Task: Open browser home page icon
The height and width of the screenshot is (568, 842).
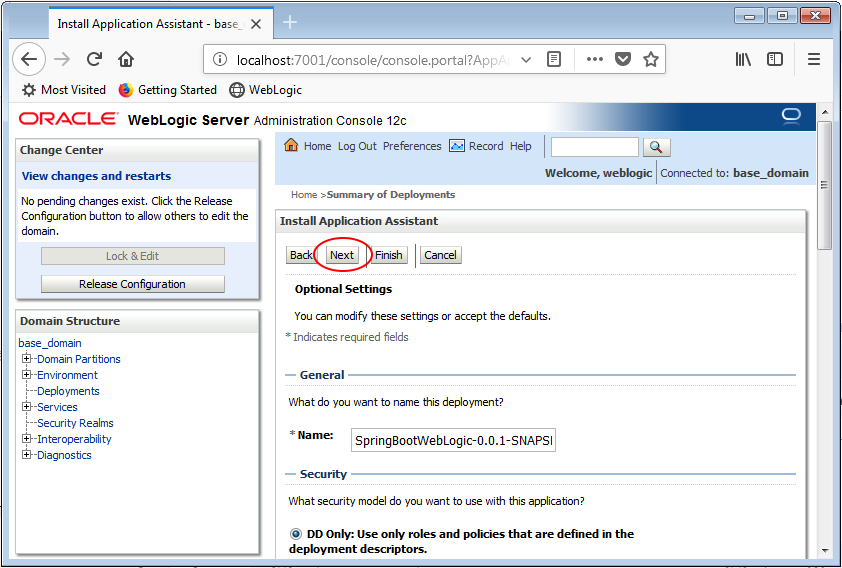Action: [126, 59]
